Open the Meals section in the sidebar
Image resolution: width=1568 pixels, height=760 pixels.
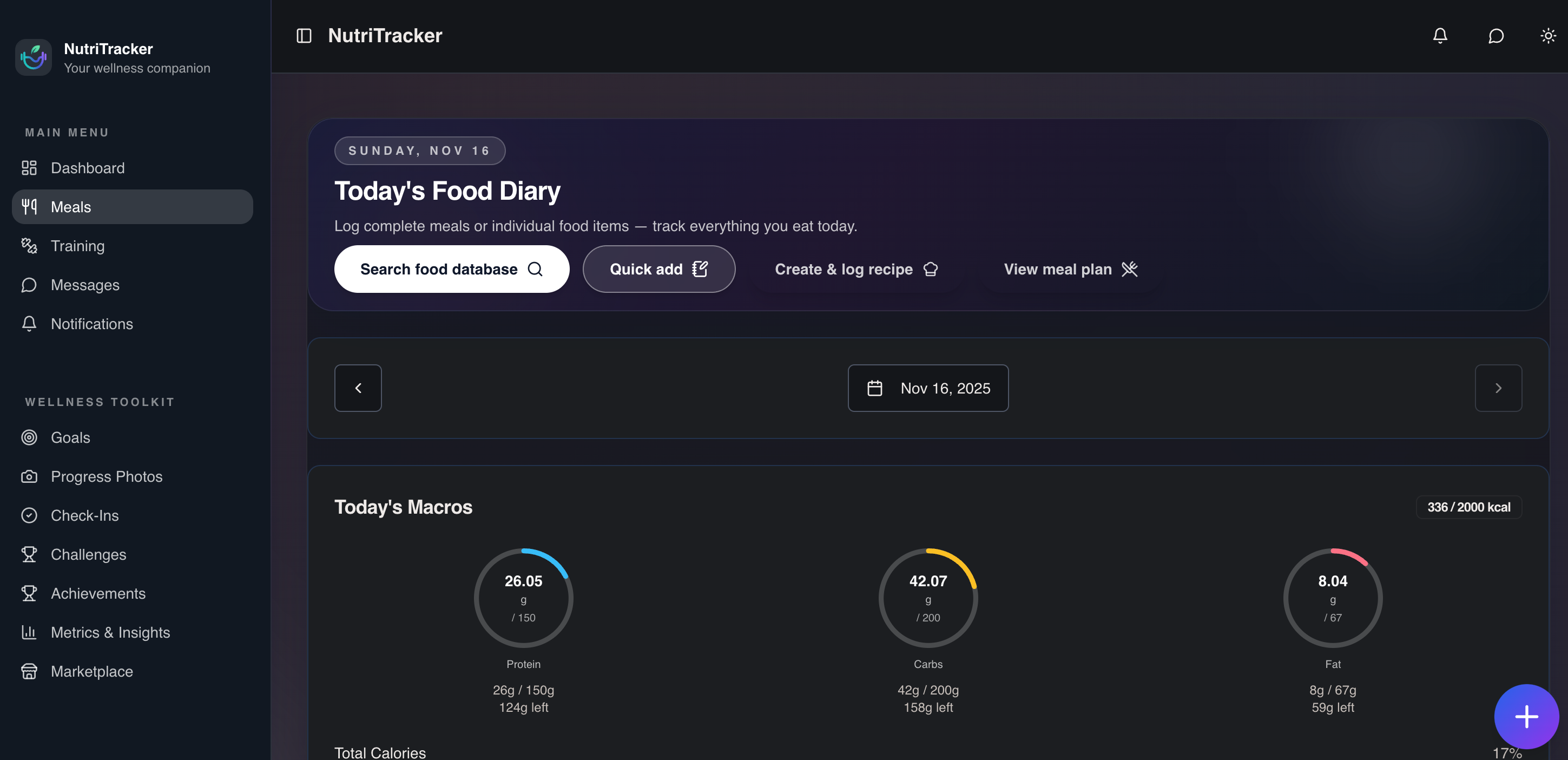(70, 206)
